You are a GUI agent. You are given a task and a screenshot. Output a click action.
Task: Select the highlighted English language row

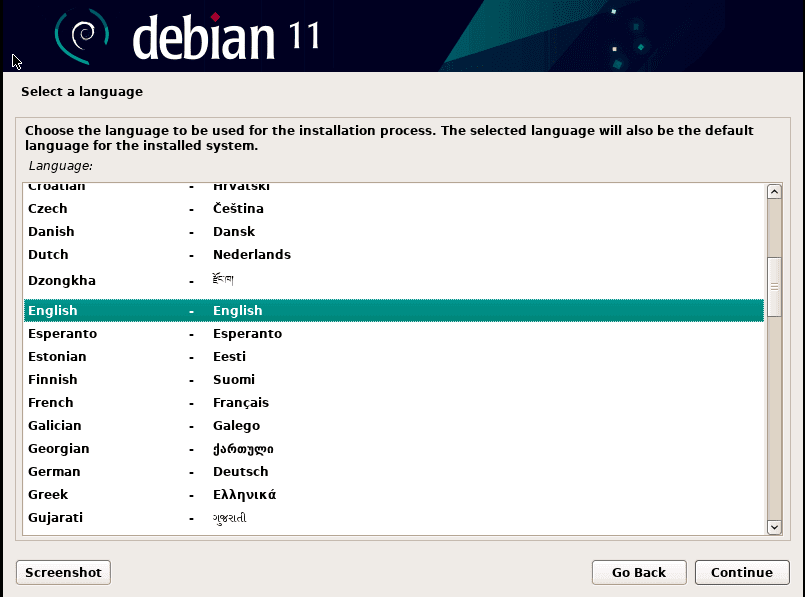394,311
